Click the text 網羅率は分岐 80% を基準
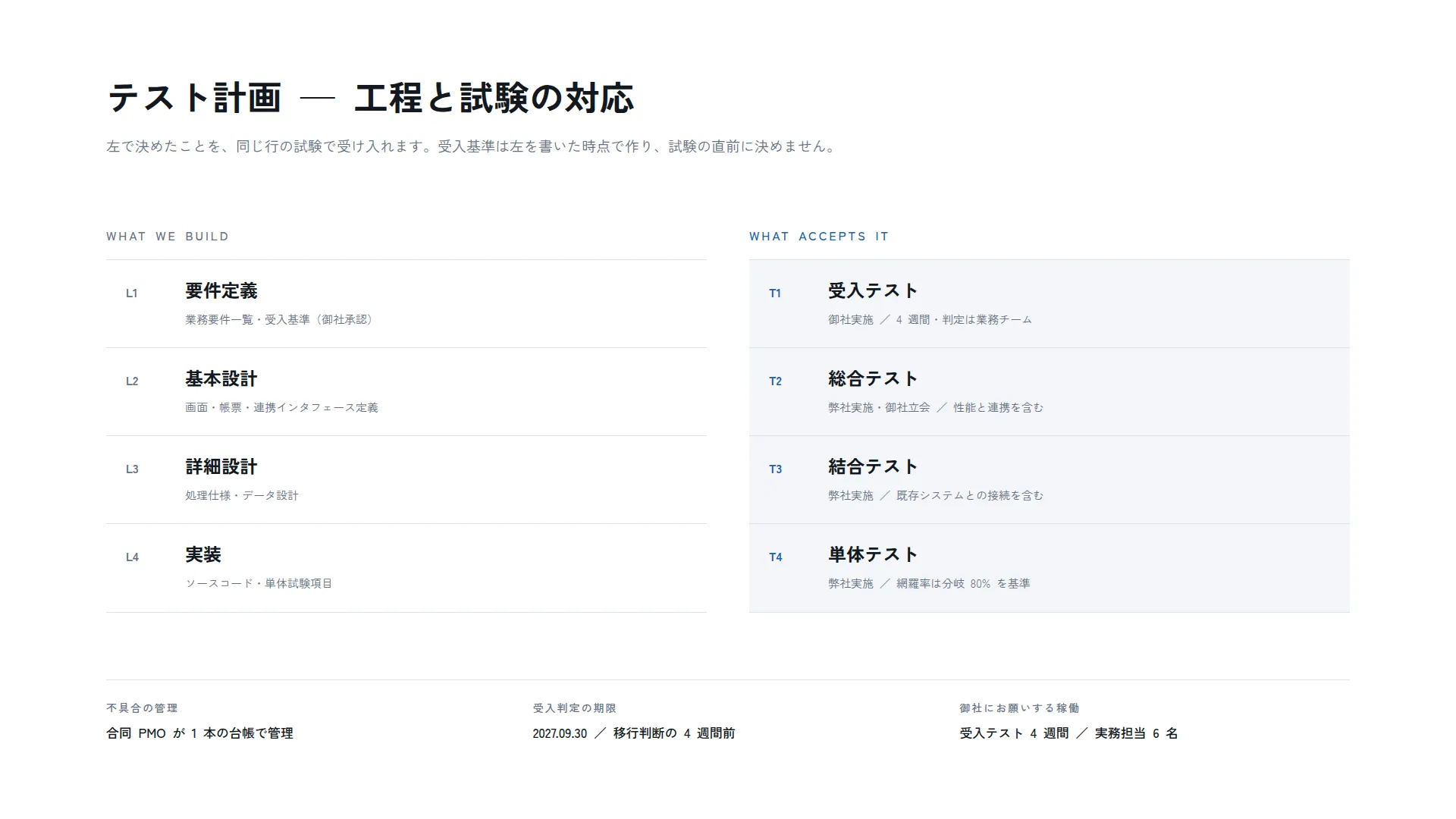 (x=963, y=584)
